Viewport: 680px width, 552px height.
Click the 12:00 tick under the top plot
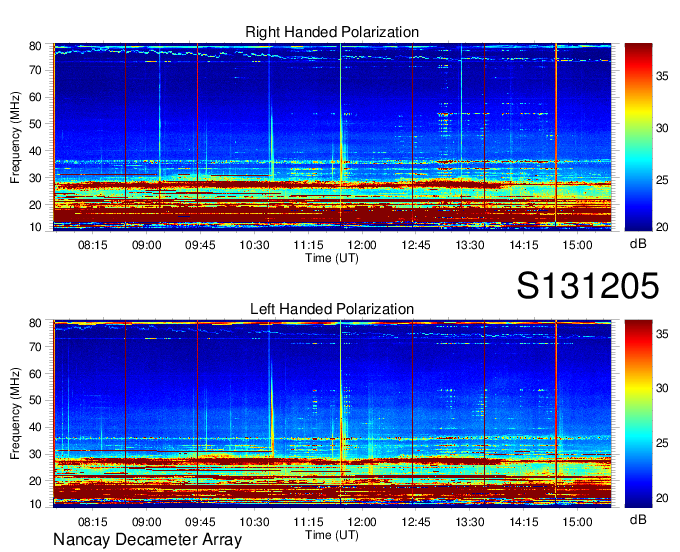pyautogui.click(x=362, y=245)
